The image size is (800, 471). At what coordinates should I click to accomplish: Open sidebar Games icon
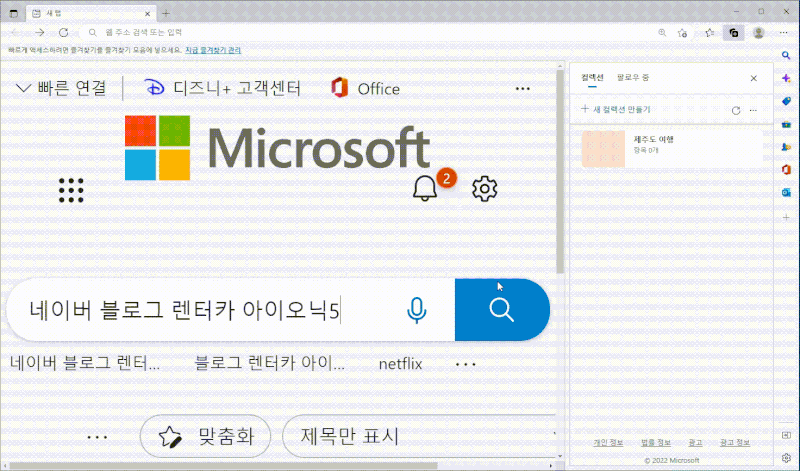point(786,147)
